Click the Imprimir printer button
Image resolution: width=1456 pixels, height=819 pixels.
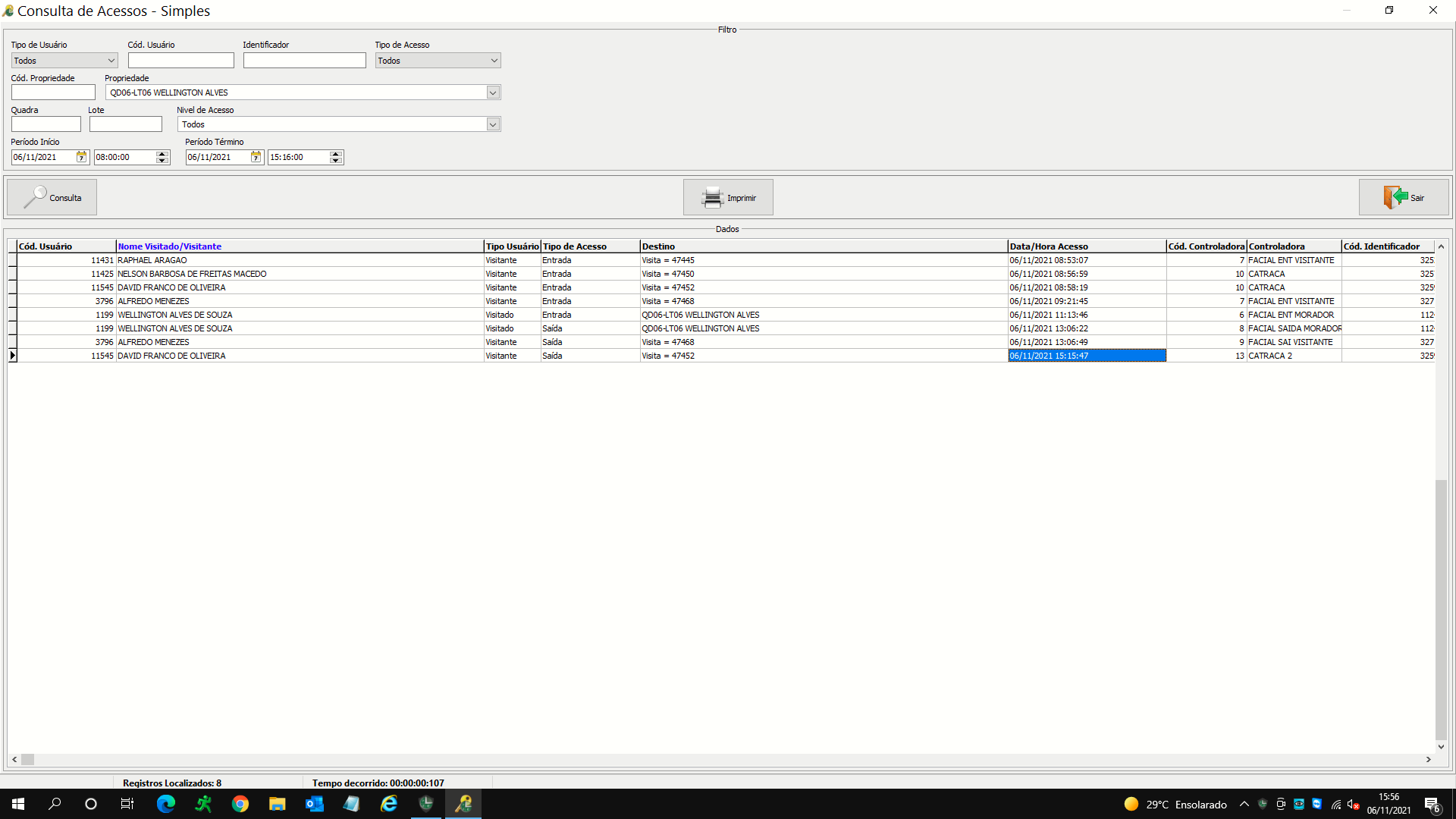[x=728, y=197]
